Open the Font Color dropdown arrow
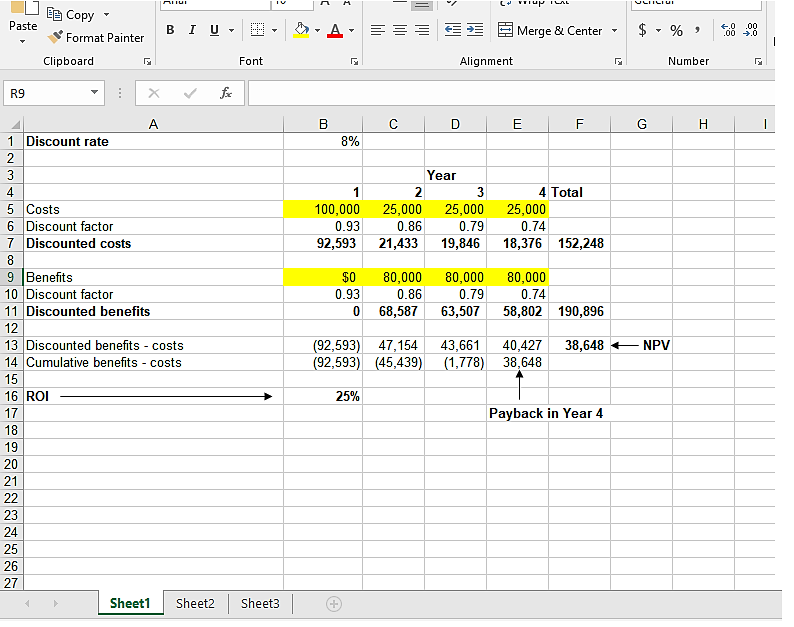 click(x=351, y=30)
